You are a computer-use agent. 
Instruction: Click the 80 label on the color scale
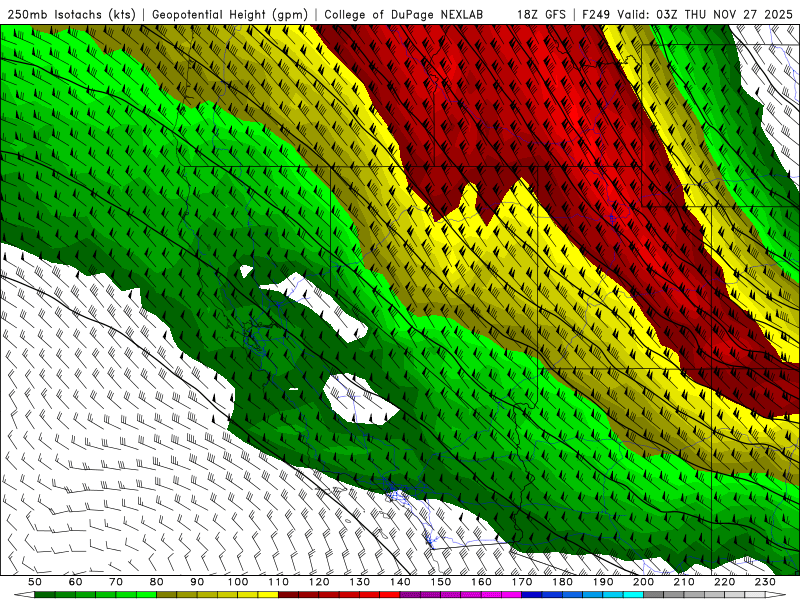tap(157, 582)
